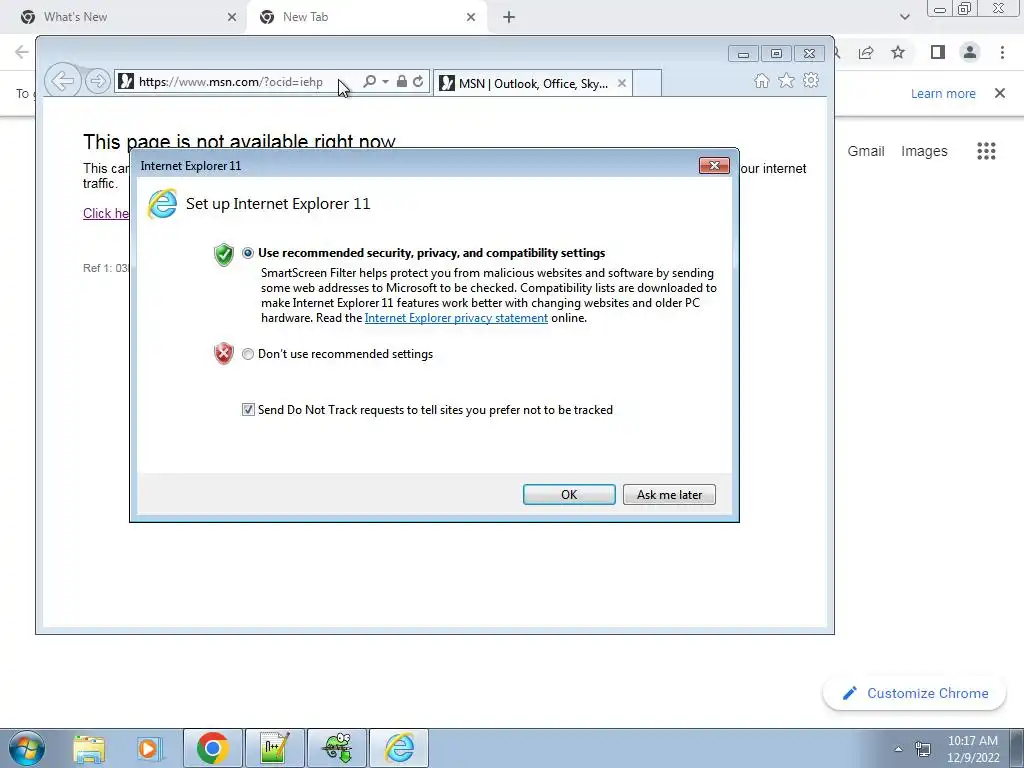Screen dimensions: 1024x768
Task: Switch to Internet Explorer on the taskbar
Action: pos(399,748)
